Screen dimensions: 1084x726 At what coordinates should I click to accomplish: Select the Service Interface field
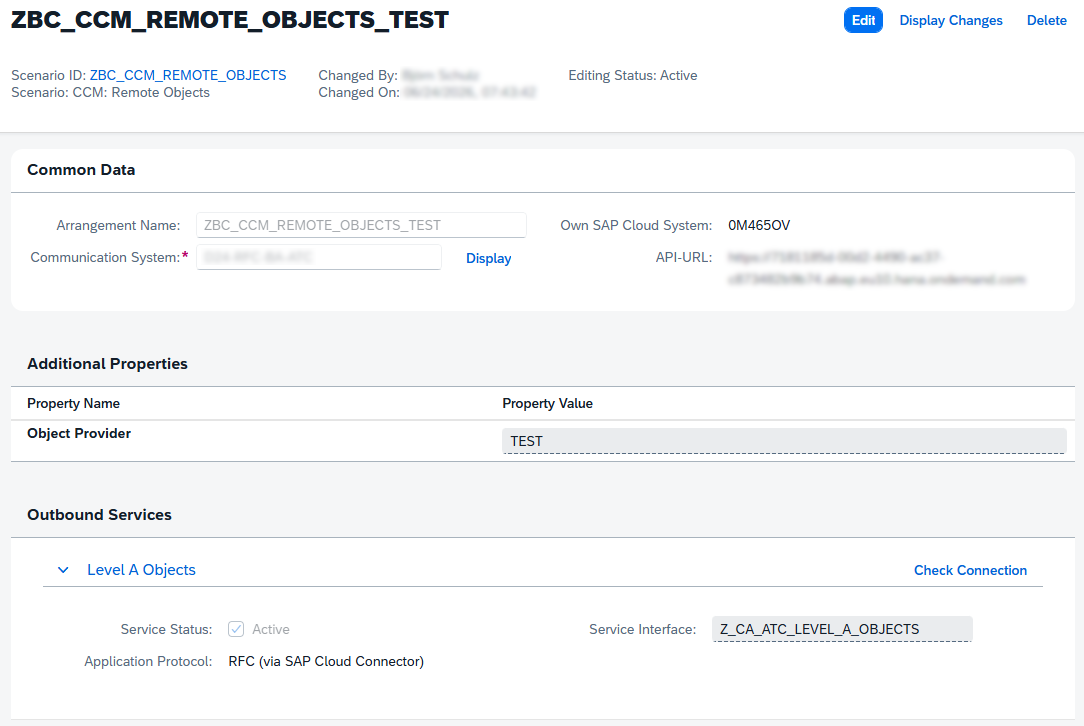click(x=842, y=629)
